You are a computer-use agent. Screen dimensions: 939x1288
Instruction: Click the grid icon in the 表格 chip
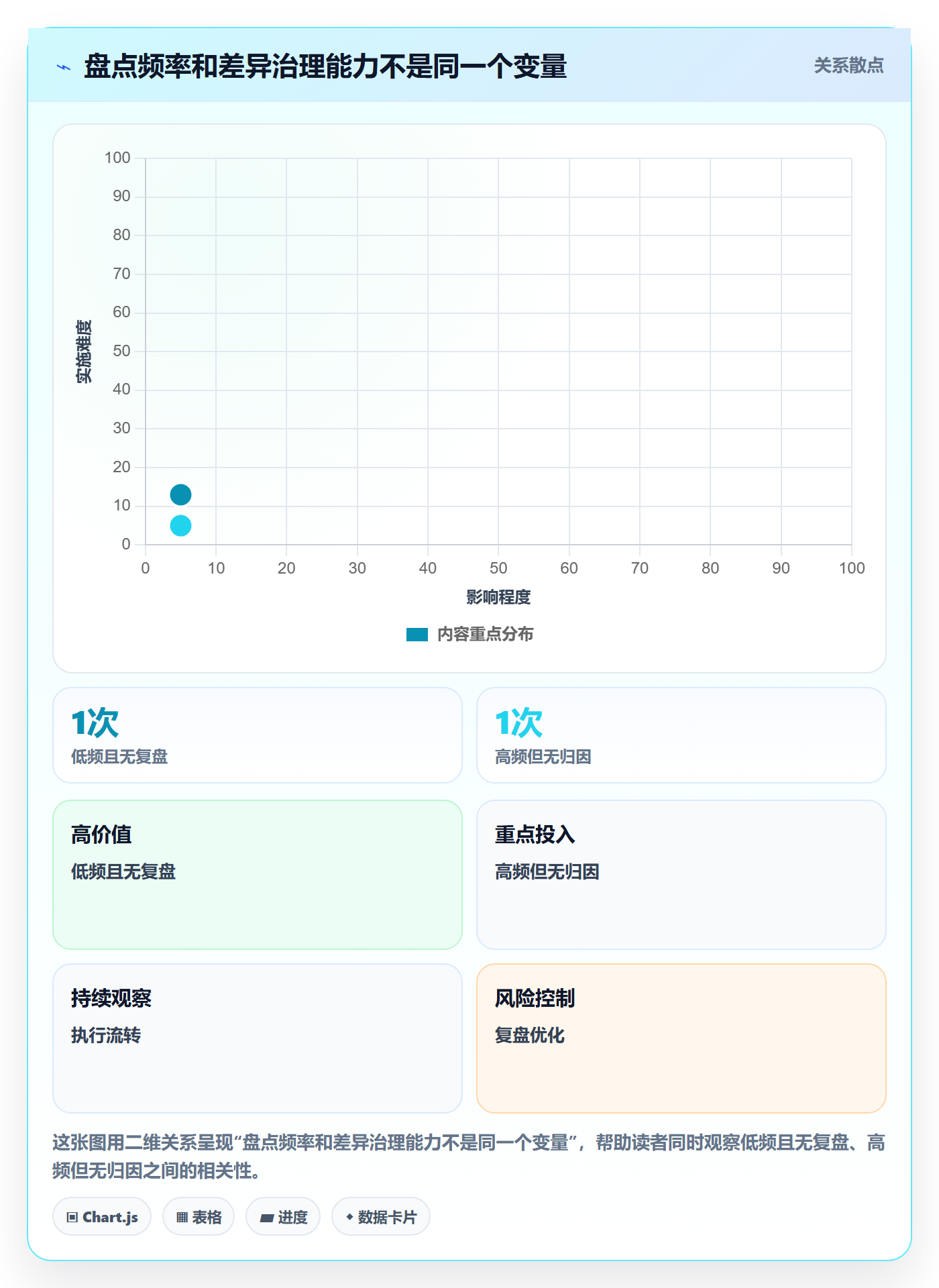(182, 1218)
